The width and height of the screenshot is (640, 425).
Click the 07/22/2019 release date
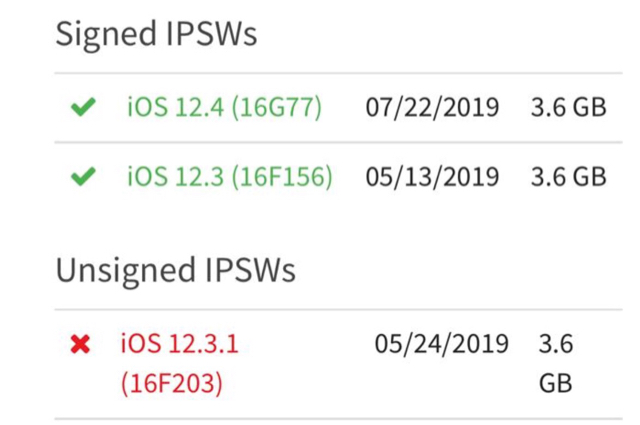[431, 107]
